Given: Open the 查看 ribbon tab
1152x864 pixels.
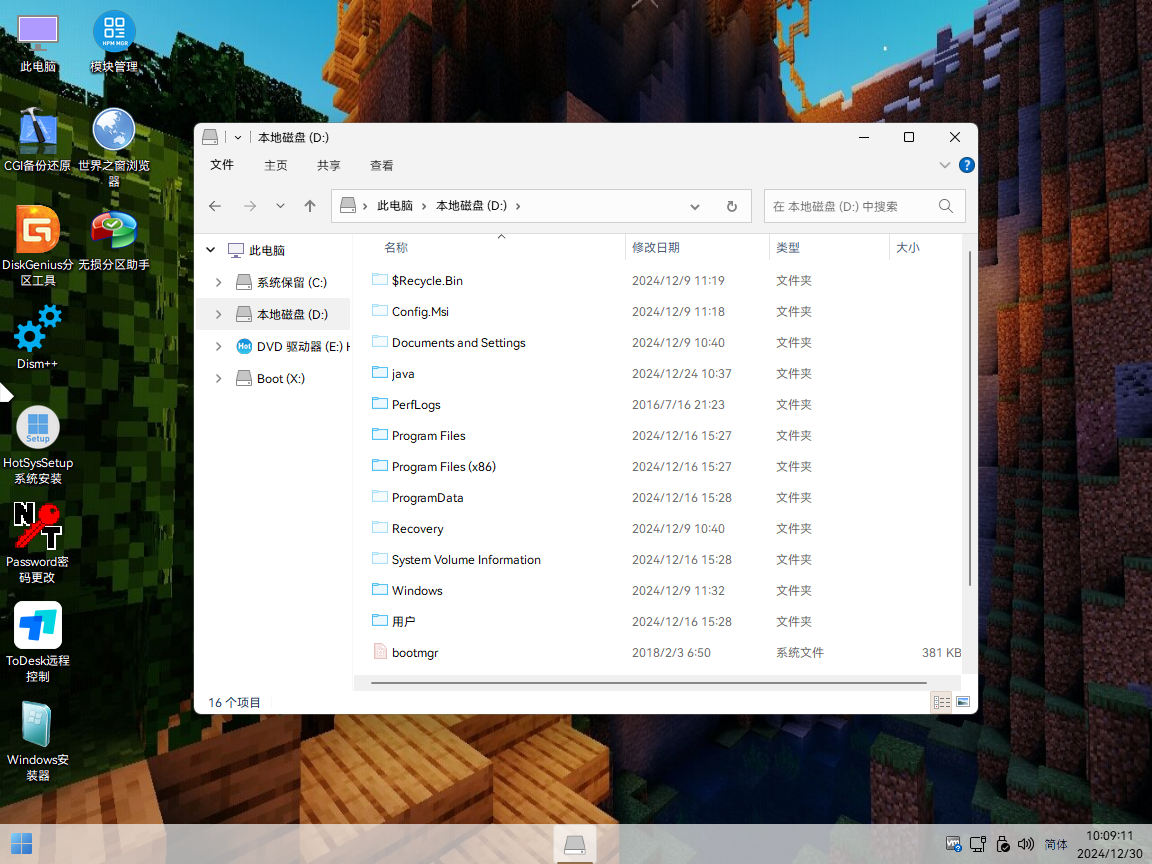Looking at the screenshot, I should pos(381,165).
